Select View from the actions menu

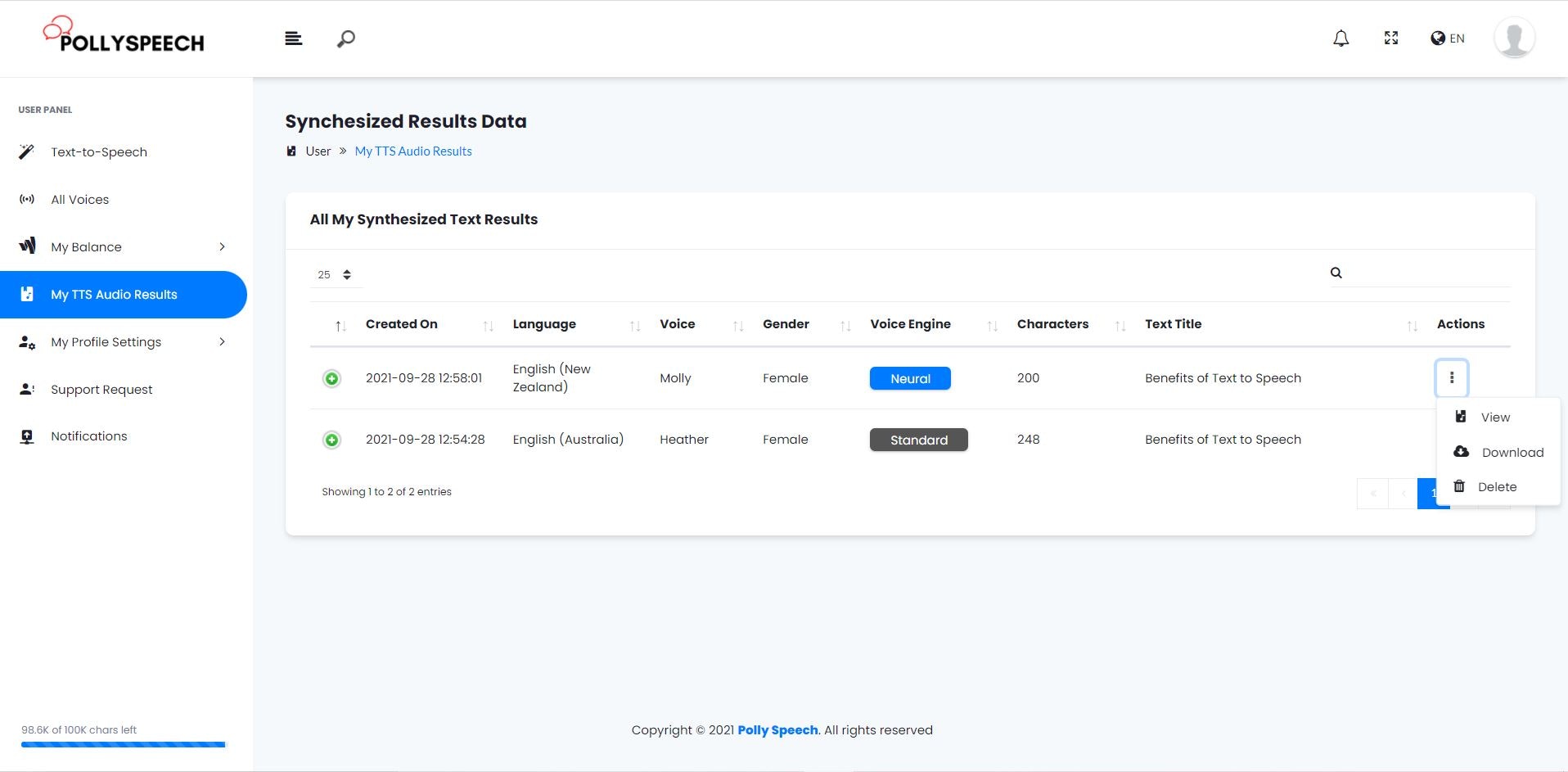click(x=1498, y=418)
